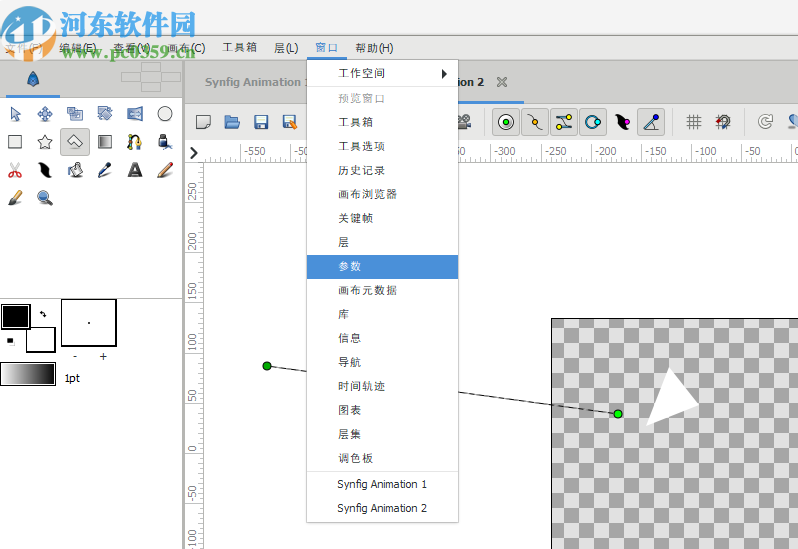The height and width of the screenshot is (549, 798).
Task: Select the Scale tool
Action: 75,114
